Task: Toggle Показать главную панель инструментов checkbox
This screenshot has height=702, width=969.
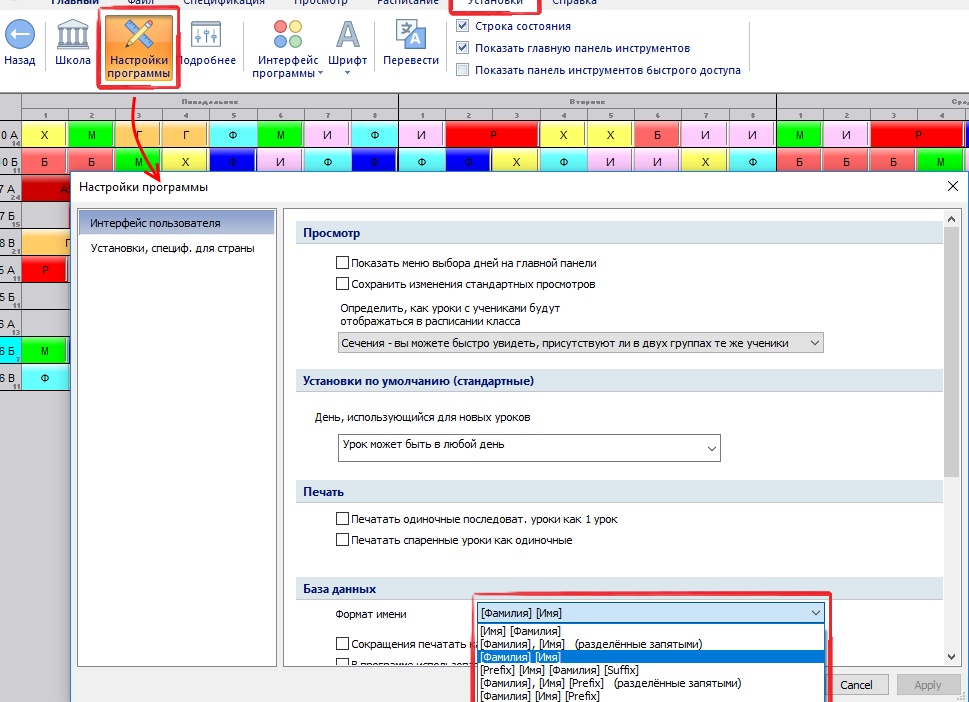Action: pyautogui.click(x=462, y=48)
